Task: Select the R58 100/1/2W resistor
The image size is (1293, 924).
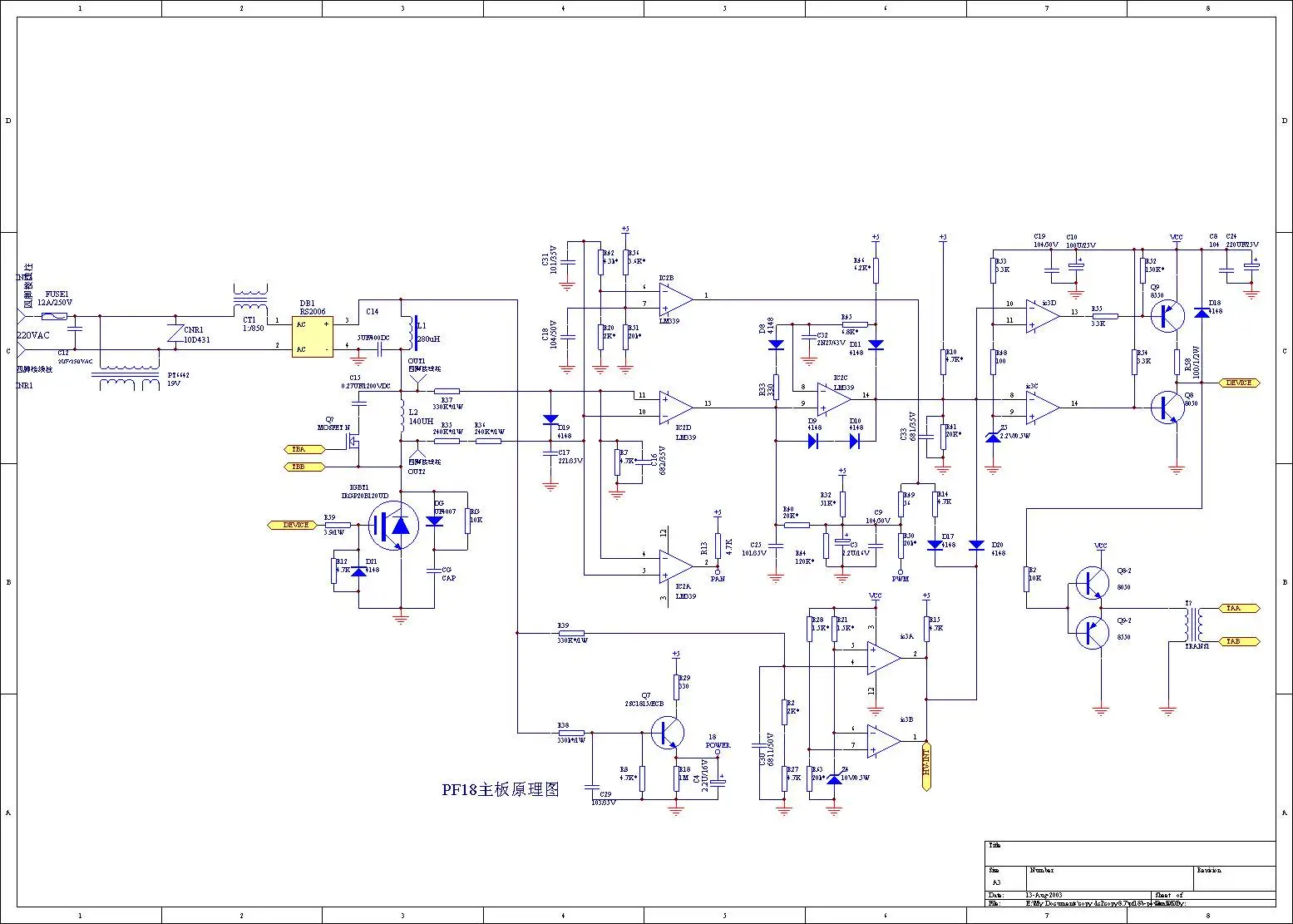Action: pos(1177,363)
